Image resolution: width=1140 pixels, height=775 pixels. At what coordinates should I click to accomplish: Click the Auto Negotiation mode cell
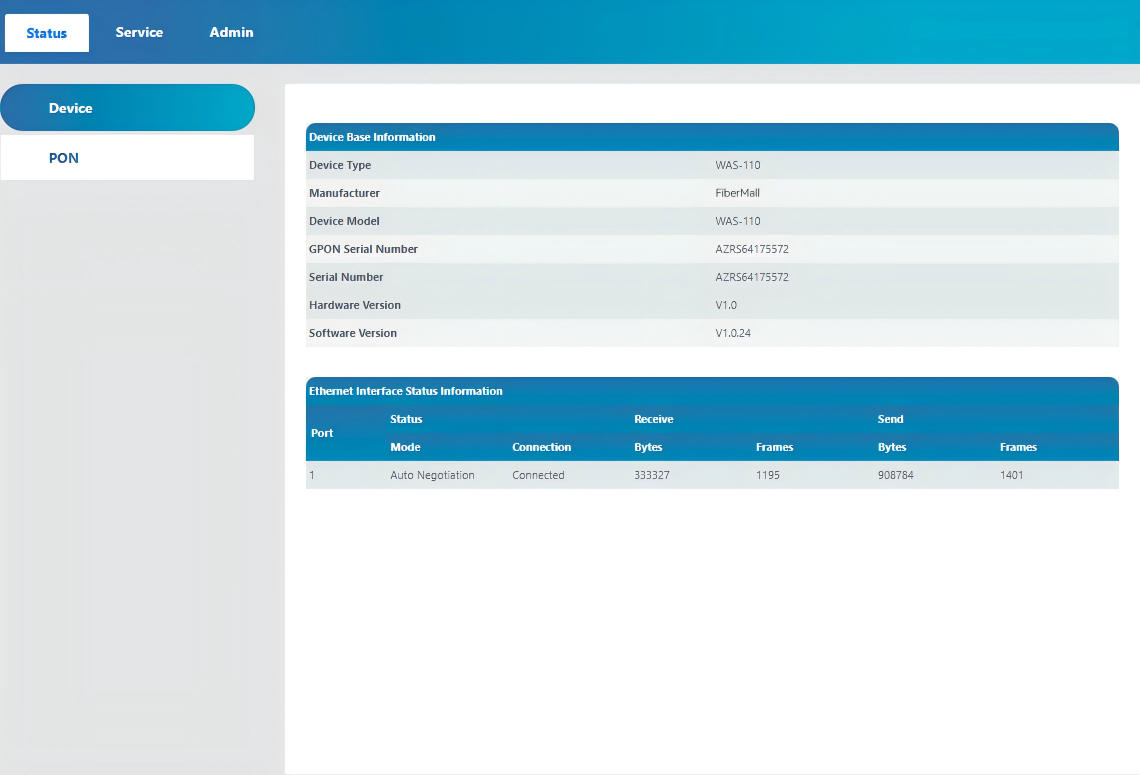coord(432,475)
